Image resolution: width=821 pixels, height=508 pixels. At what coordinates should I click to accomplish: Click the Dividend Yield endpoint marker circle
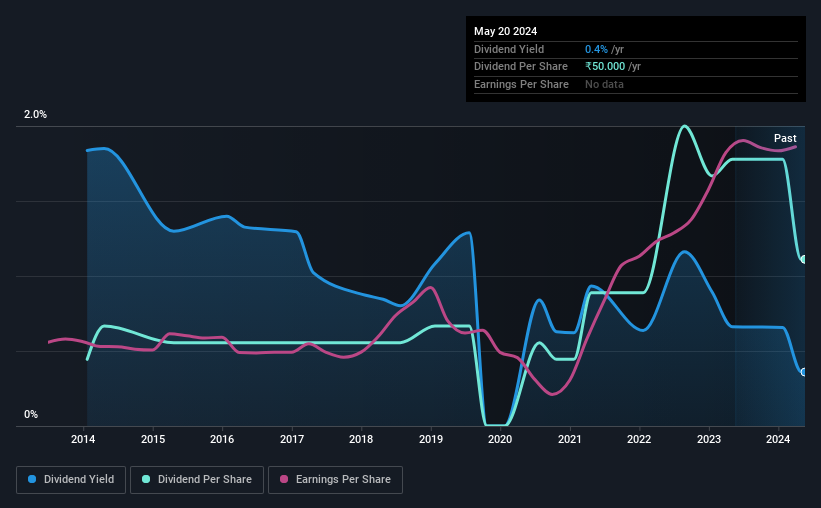point(804,372)
